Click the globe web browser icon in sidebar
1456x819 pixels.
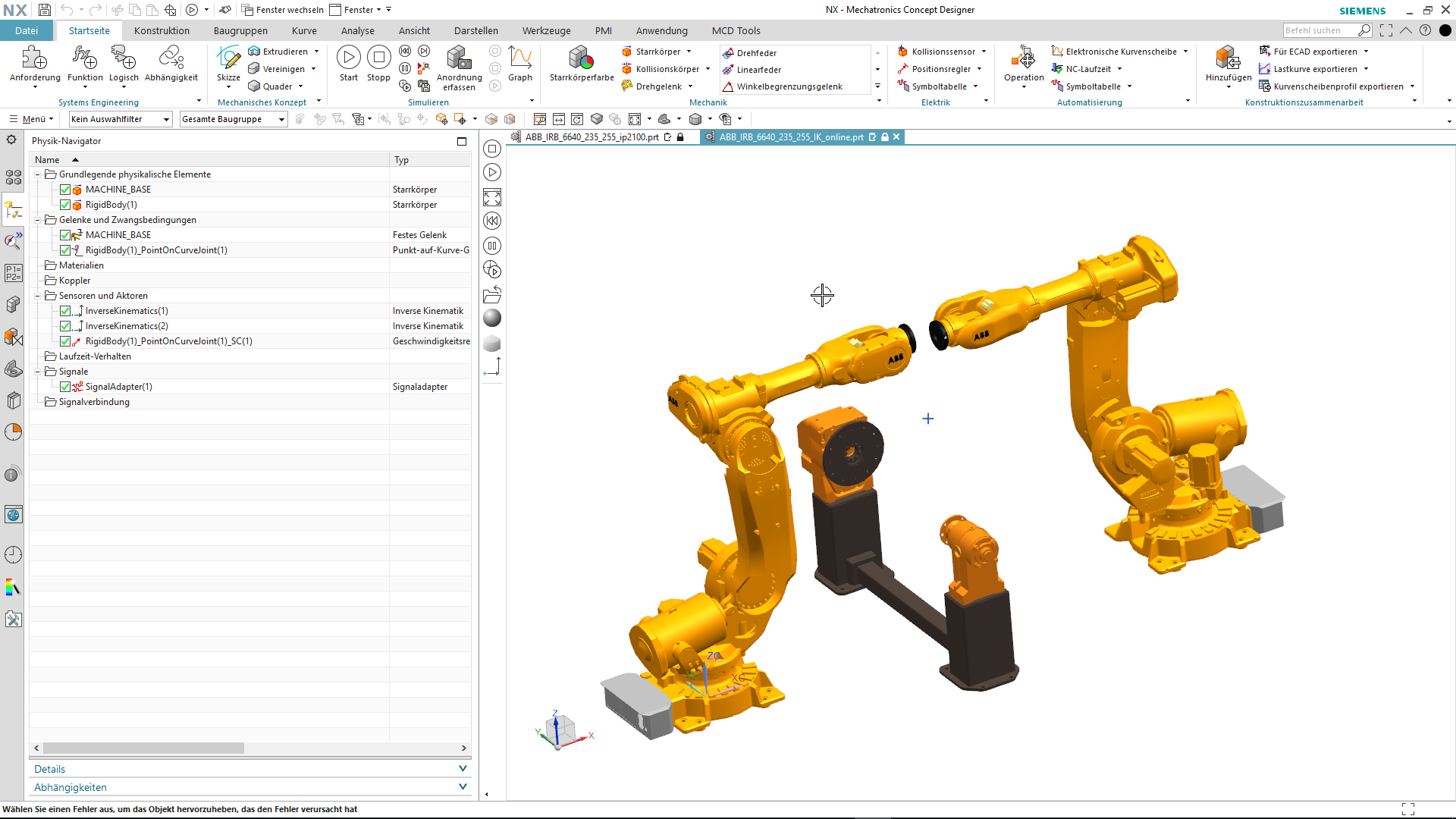coord(13,515)
